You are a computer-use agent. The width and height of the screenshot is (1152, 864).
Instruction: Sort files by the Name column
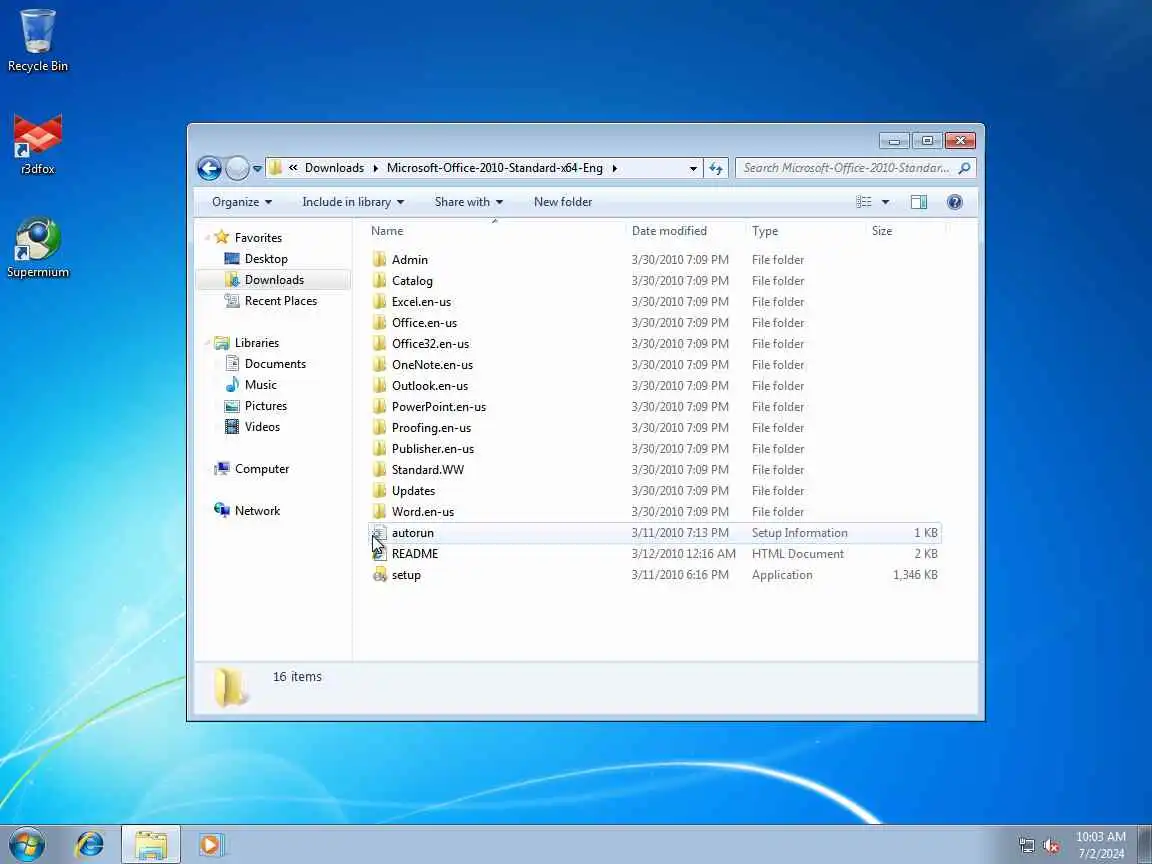[496, 231]
